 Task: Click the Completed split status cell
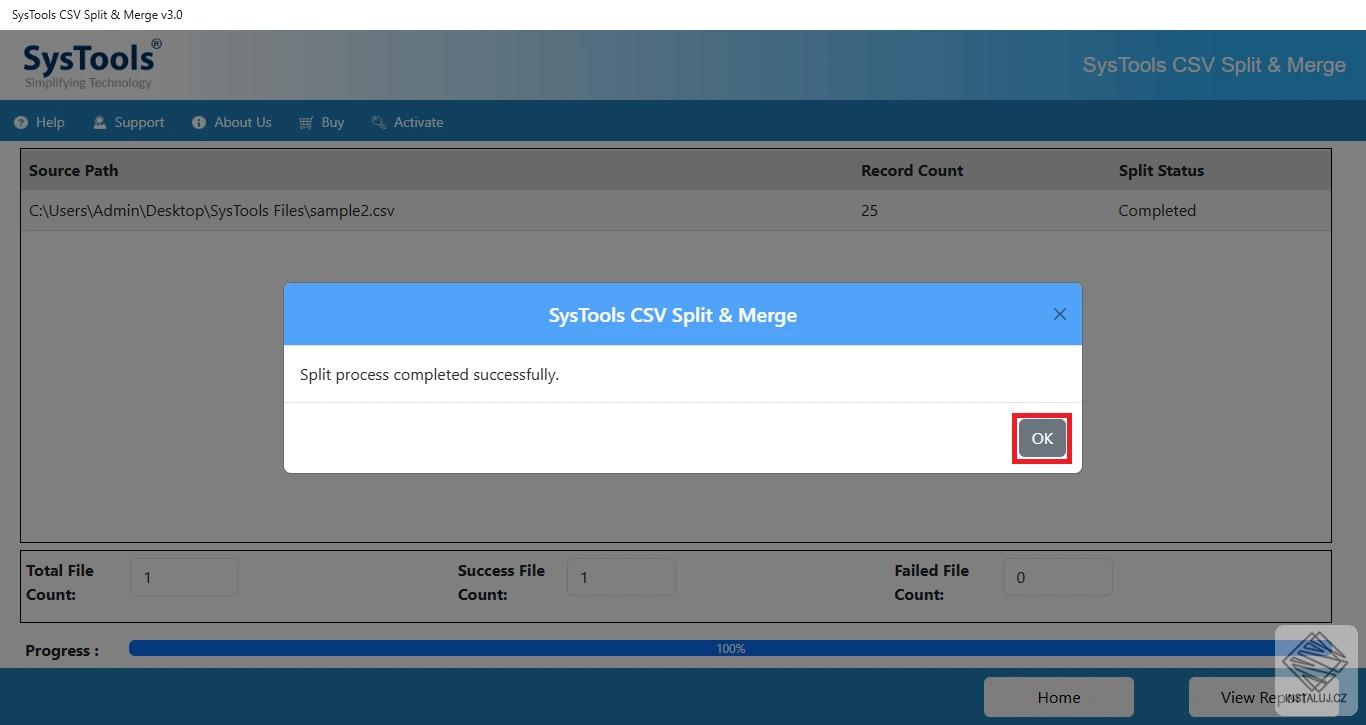(x=1157, y=210)
